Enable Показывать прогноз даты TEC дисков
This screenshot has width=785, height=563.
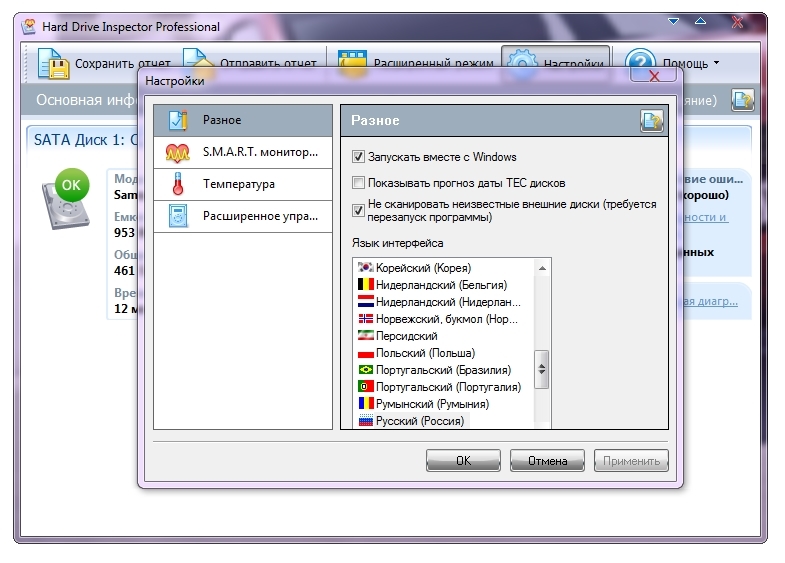click(359, 183)
